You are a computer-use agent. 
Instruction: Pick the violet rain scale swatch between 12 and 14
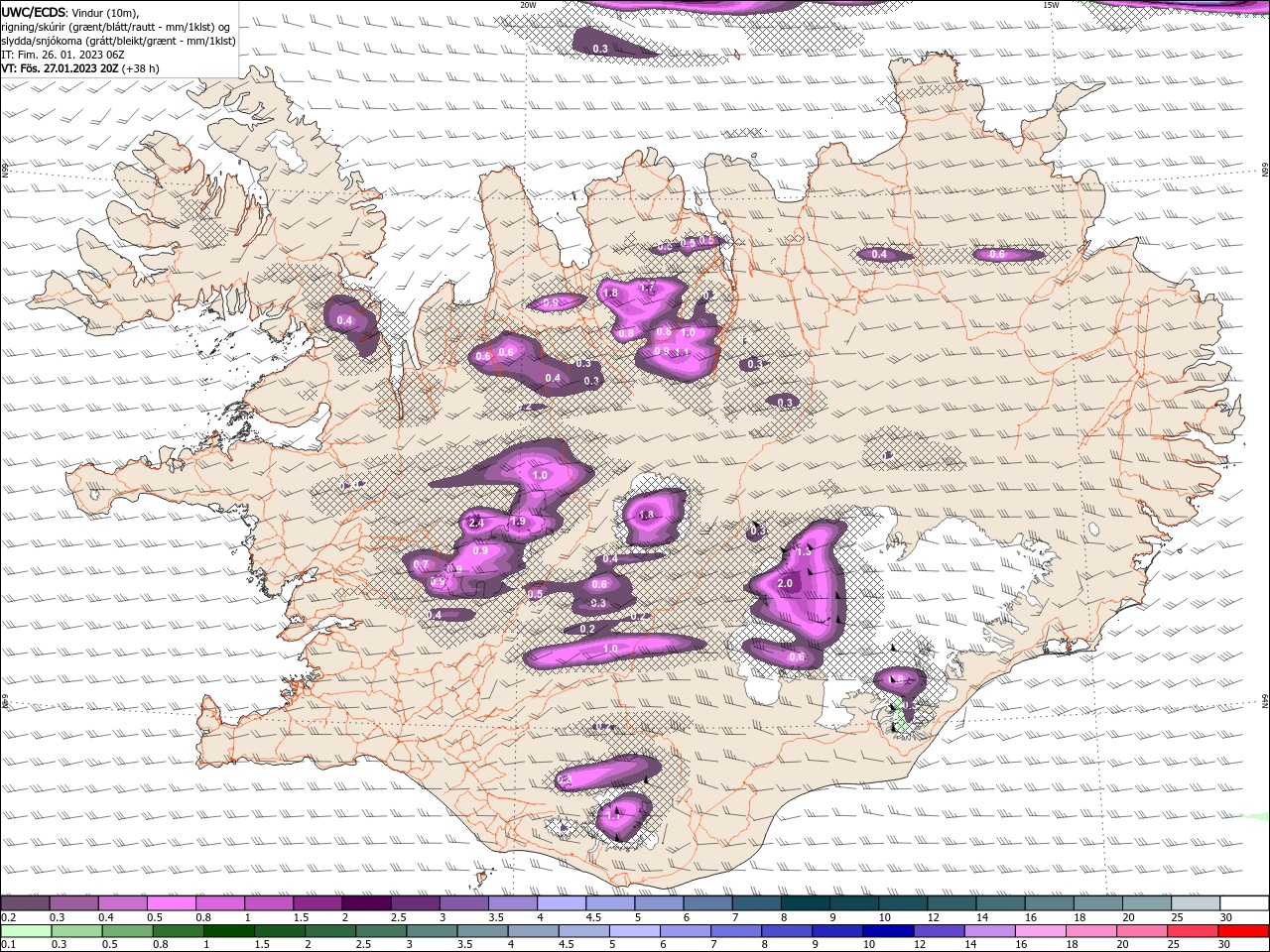point(940,931)
